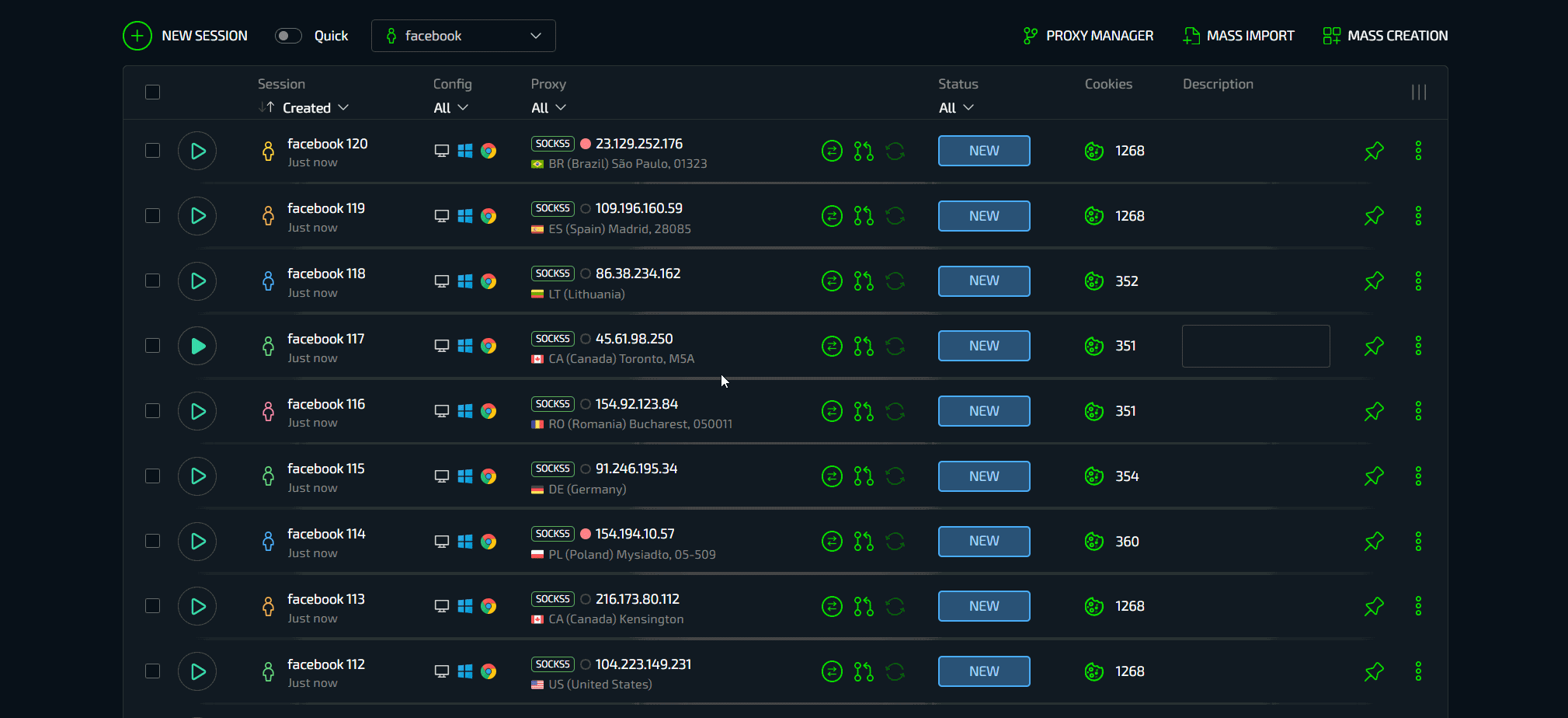The height and width of the screenshot is (718, 1568).
Task: Click the green plus New Session icon
Action: pos(137,36)
